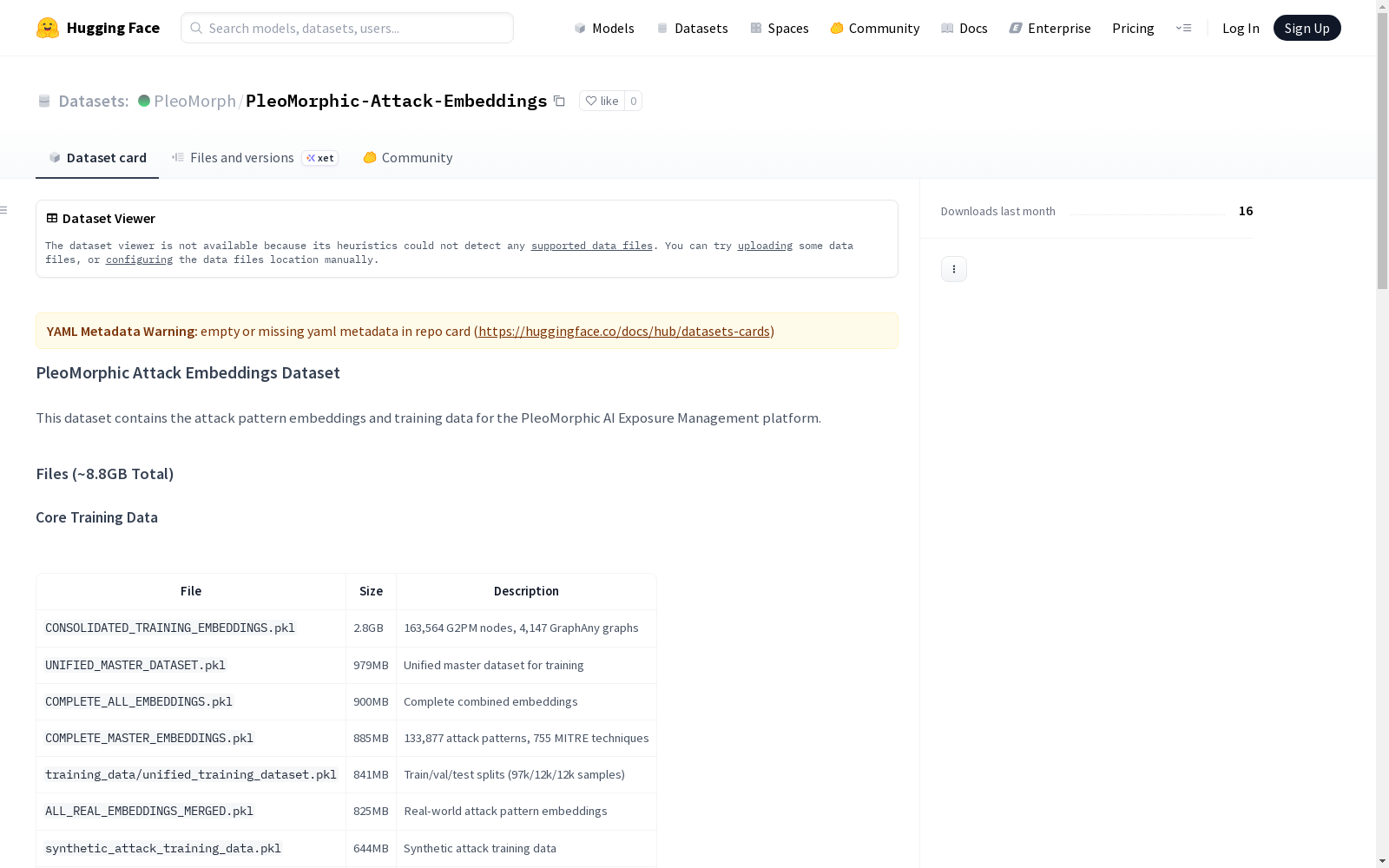
Task: Click the 'Core Training Data' heading
Action: 97,517
